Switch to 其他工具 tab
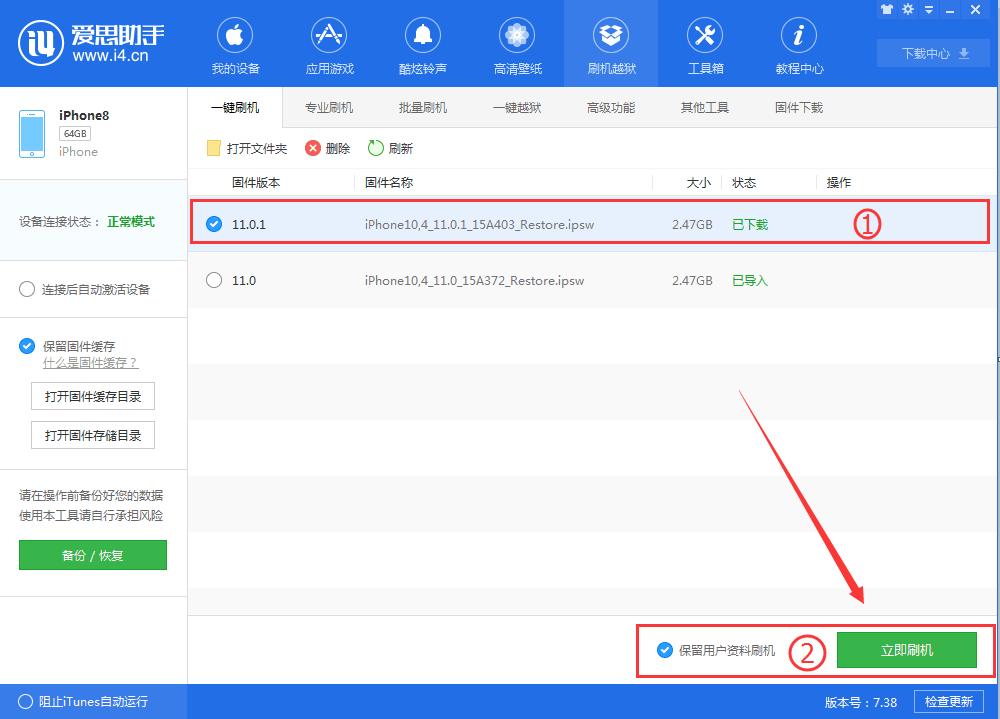 (705, 108)
